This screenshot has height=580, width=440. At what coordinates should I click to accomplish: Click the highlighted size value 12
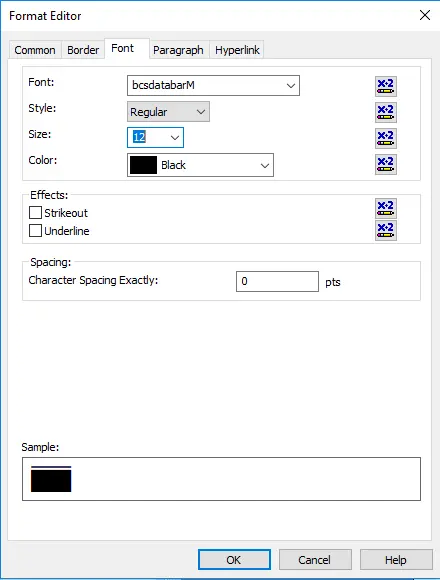click(139, 137)
